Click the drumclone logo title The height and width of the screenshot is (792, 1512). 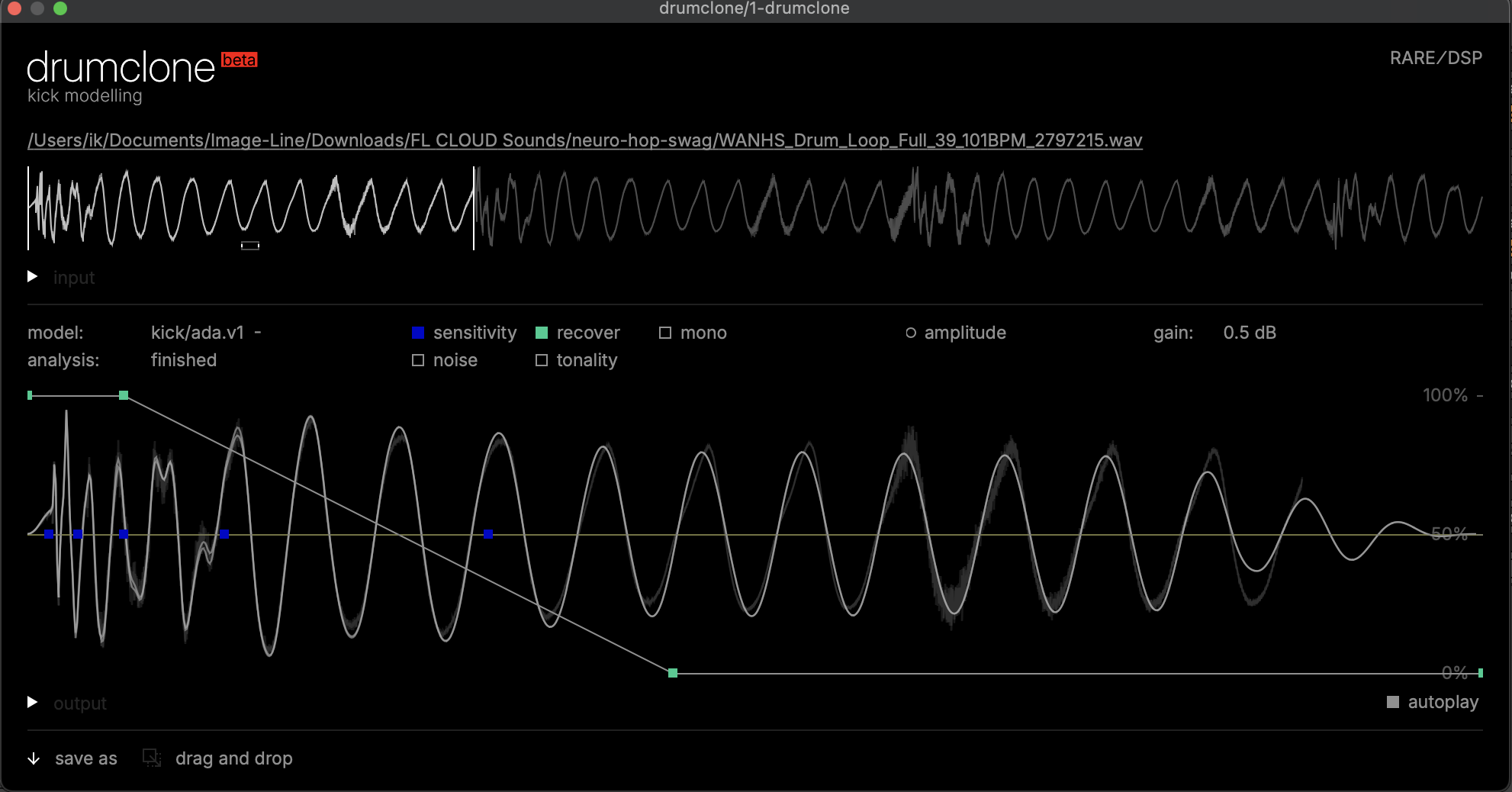tap(121, 68)
